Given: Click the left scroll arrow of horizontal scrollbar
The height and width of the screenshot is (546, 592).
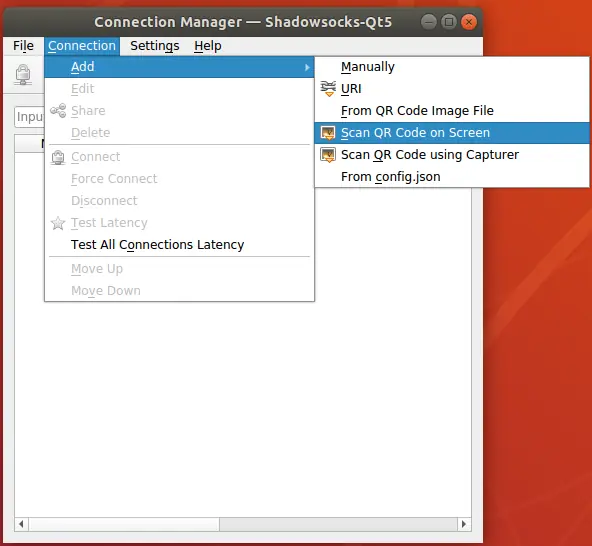Looking at the screenshot, I should (21, 524).
